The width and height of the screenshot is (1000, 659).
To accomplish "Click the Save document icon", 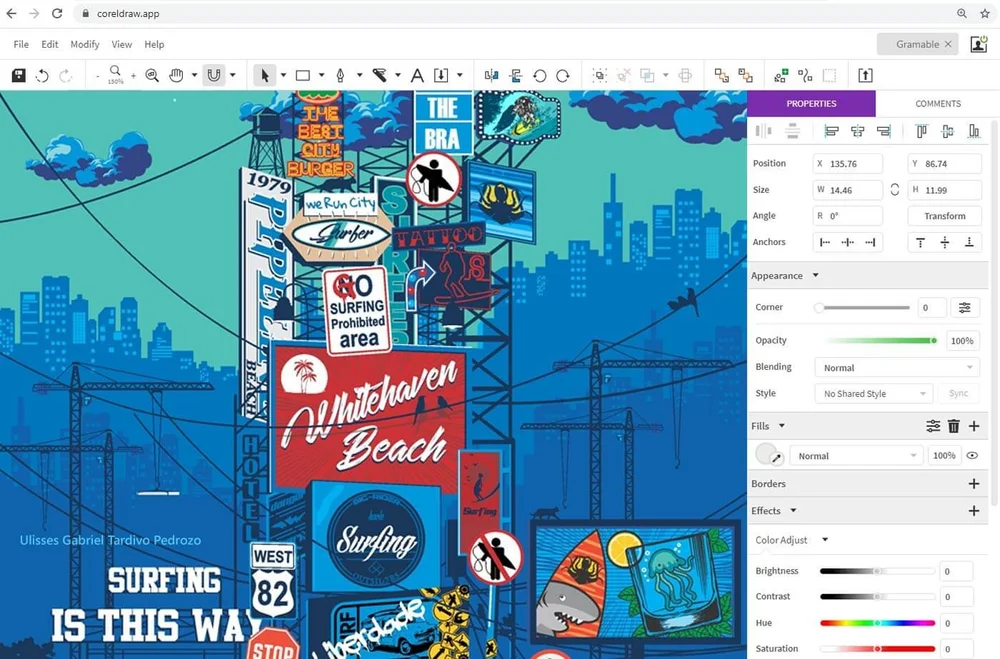I will coord(18,74).
